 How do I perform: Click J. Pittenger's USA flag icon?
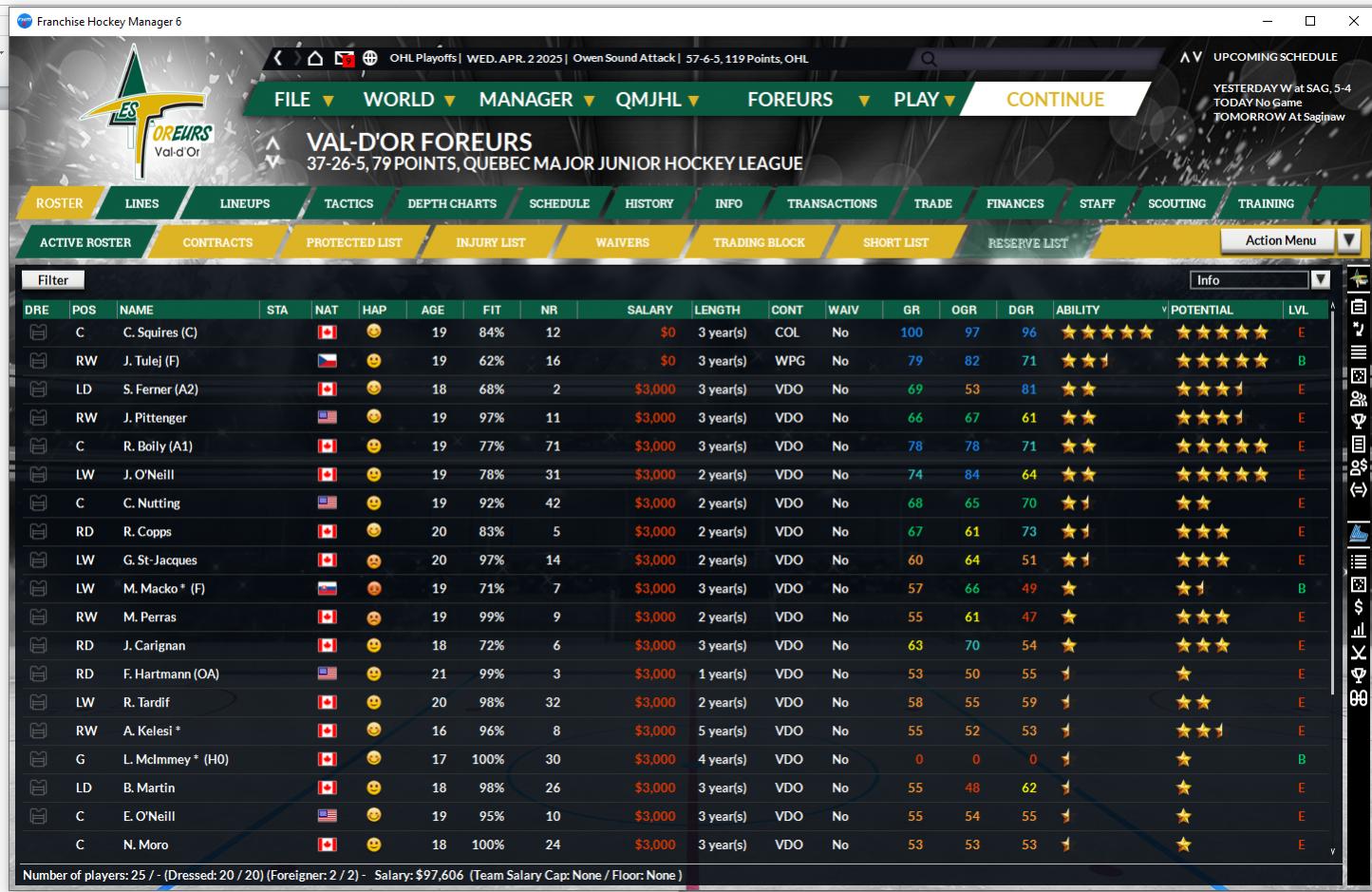[x=327, y=418]
